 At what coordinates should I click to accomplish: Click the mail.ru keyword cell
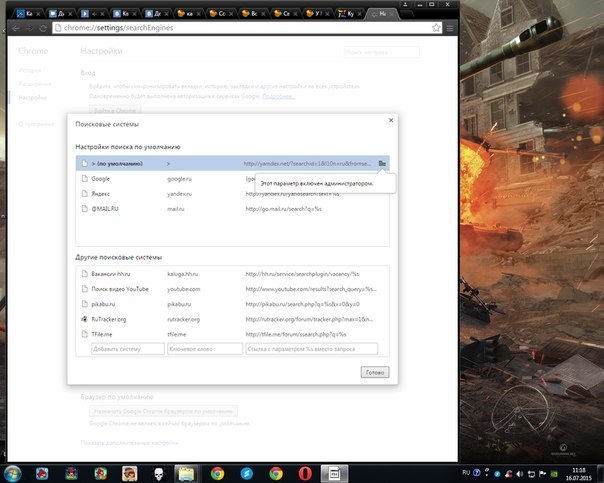pyautogui.click(x=176, y=209)
